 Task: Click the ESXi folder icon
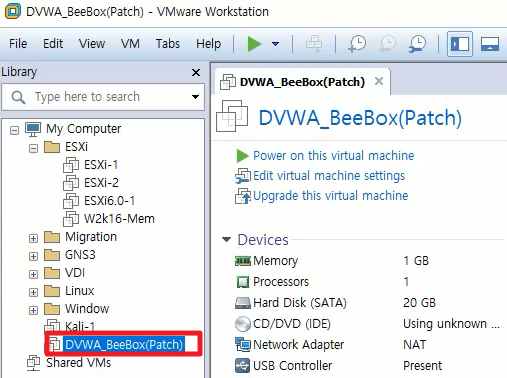tap(52, 147)
